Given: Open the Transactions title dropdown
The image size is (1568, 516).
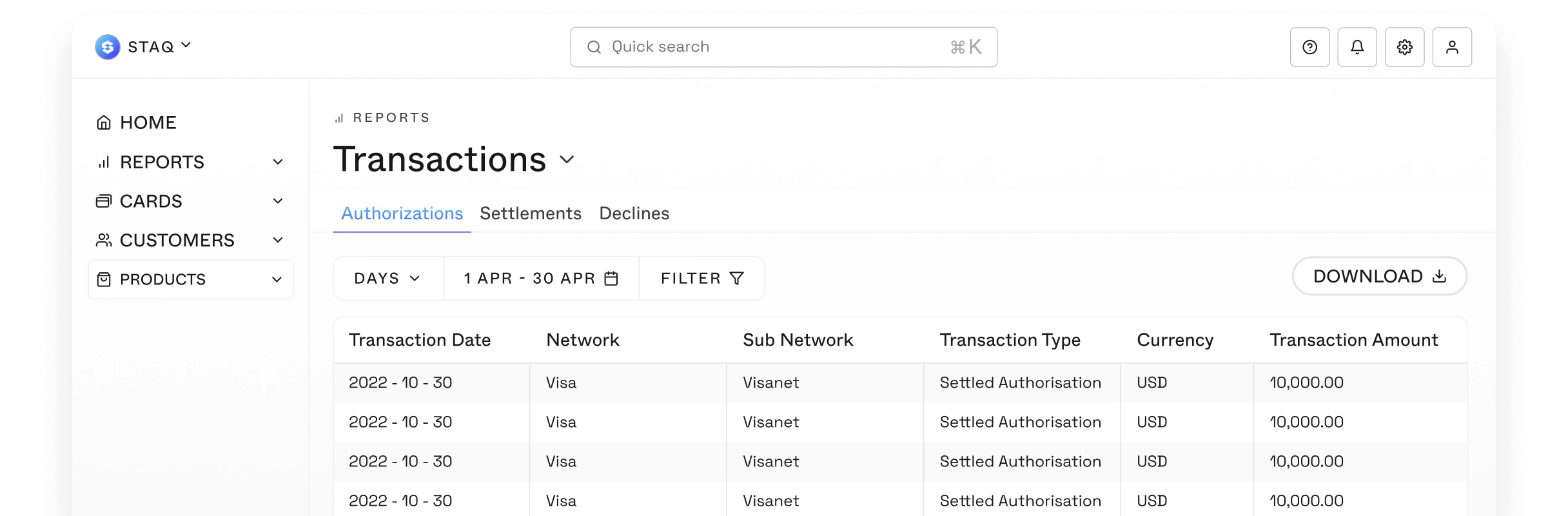Looking at the screenshot, I should coord(567,159).
